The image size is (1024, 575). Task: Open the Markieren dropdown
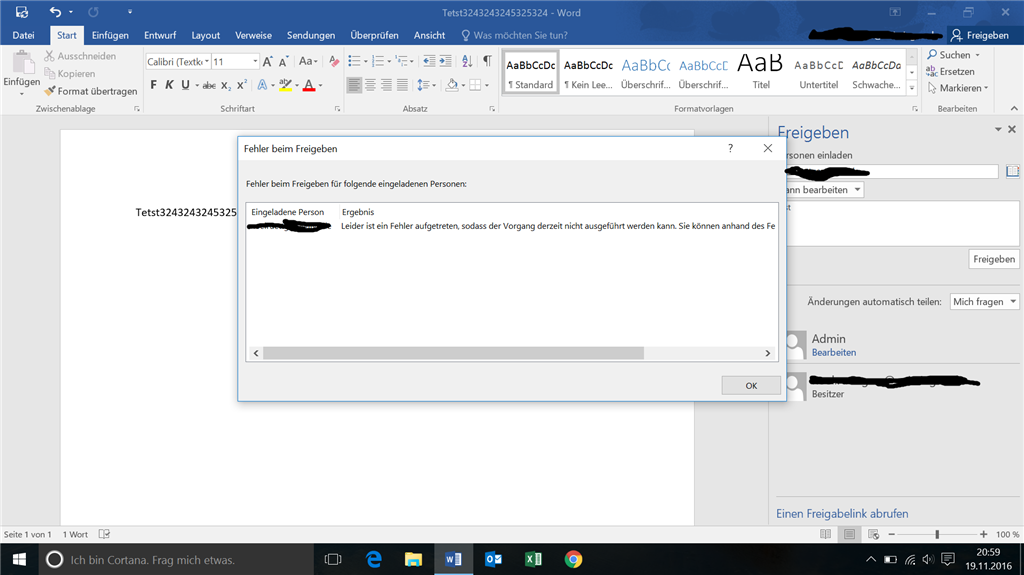tap(986, 88)
